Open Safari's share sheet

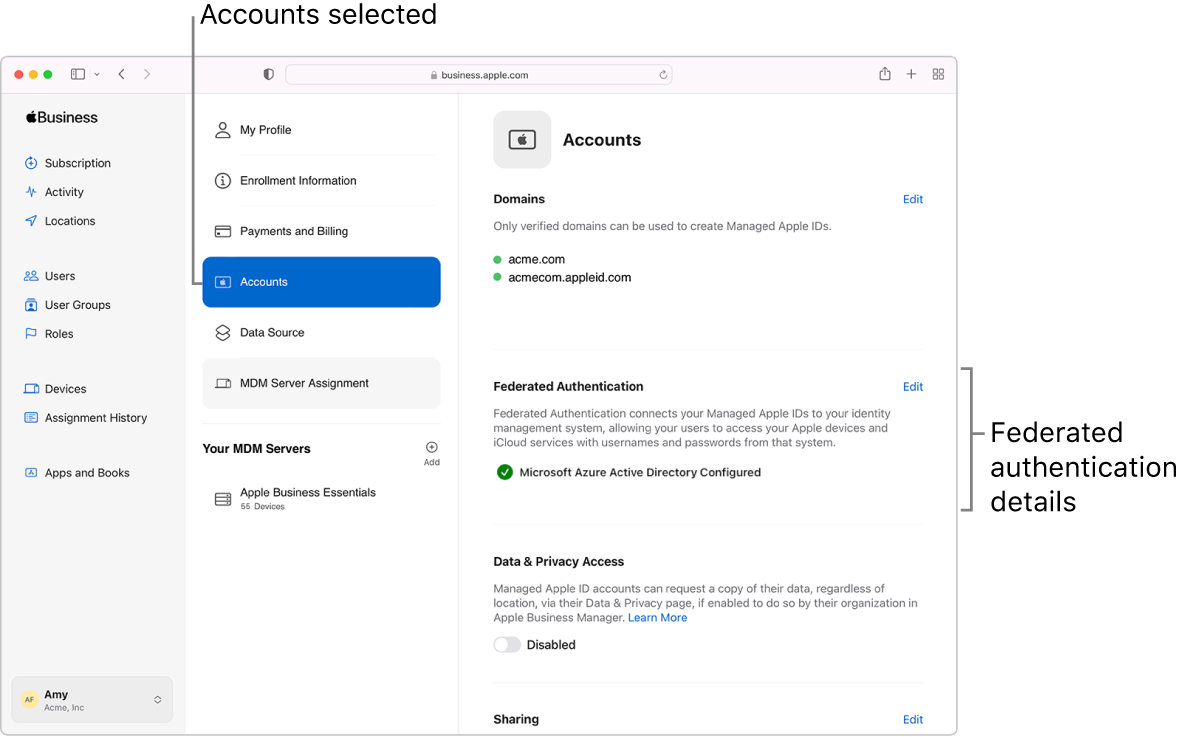(x=884, y=73)
